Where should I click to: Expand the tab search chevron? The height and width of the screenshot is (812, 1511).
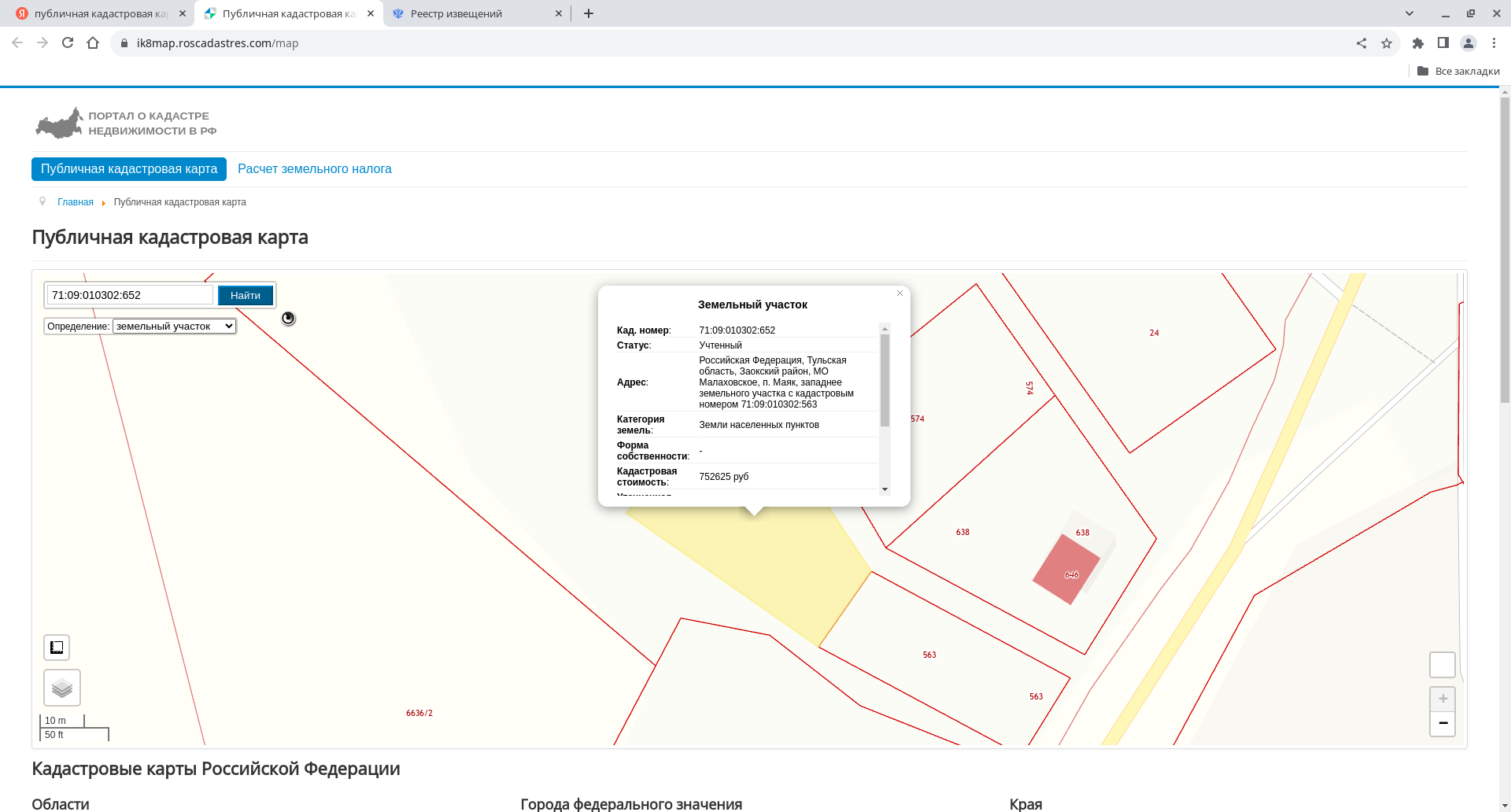(1409, 13)
